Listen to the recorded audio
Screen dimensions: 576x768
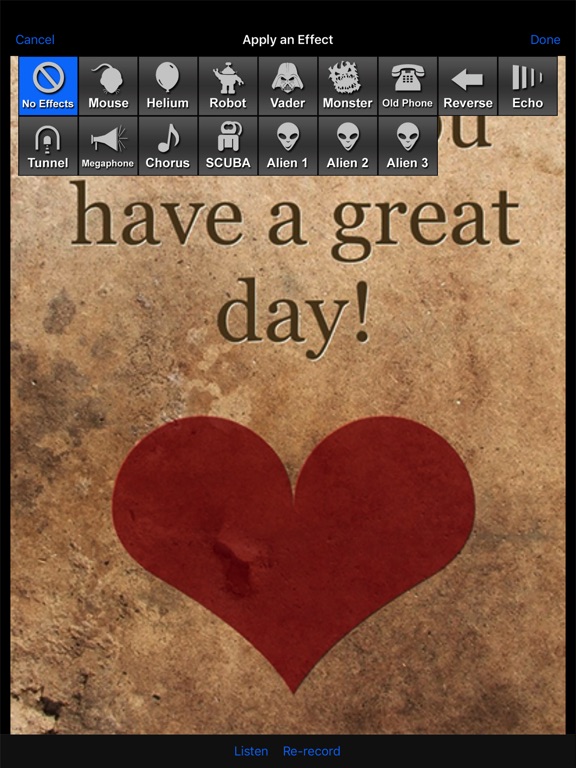pos(251,751)
